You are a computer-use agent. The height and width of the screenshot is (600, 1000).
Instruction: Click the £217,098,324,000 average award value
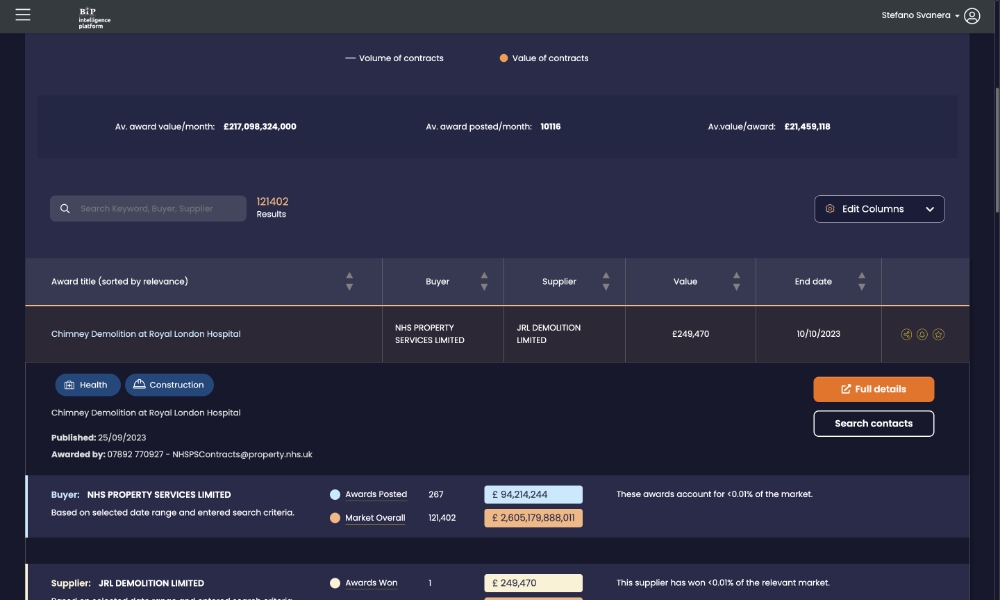(260, 126)
